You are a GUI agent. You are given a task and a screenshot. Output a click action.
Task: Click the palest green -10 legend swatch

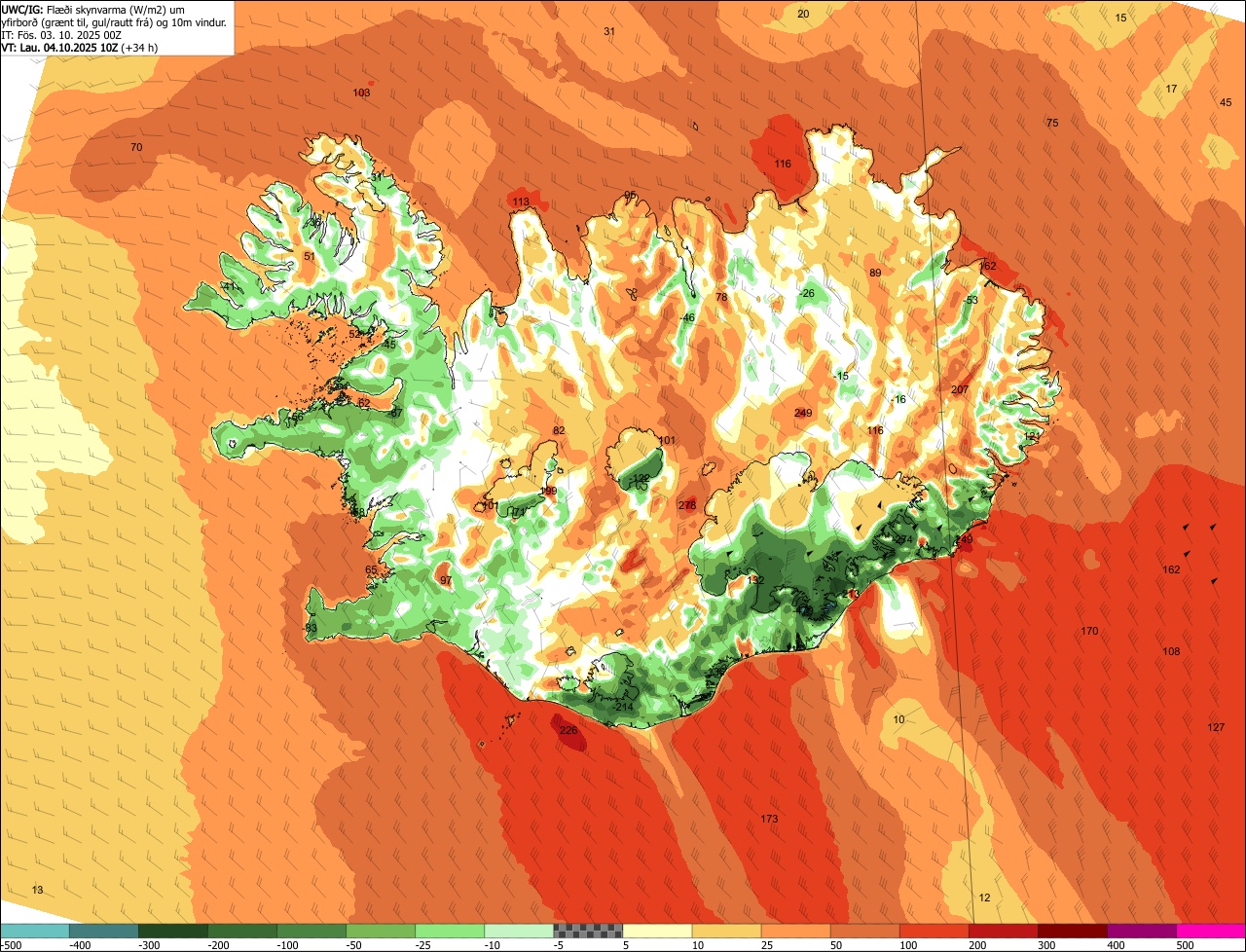pos(519,931)
